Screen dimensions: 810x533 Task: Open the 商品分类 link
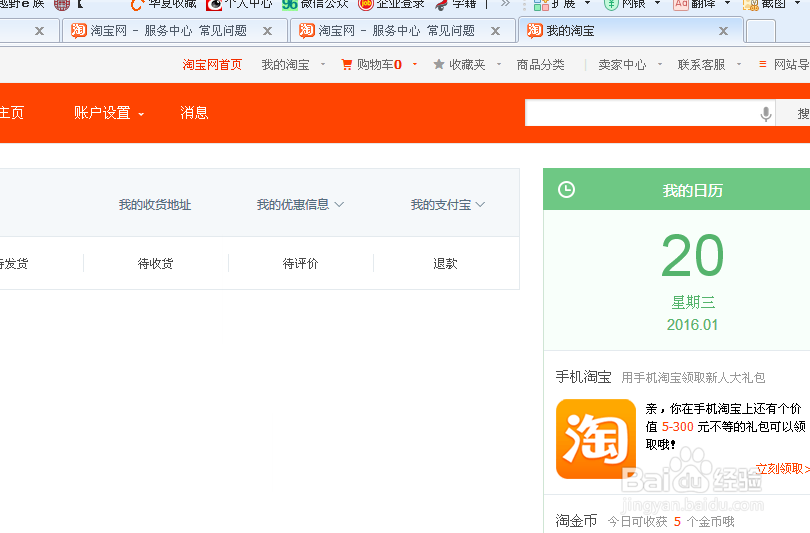point(540,65)
